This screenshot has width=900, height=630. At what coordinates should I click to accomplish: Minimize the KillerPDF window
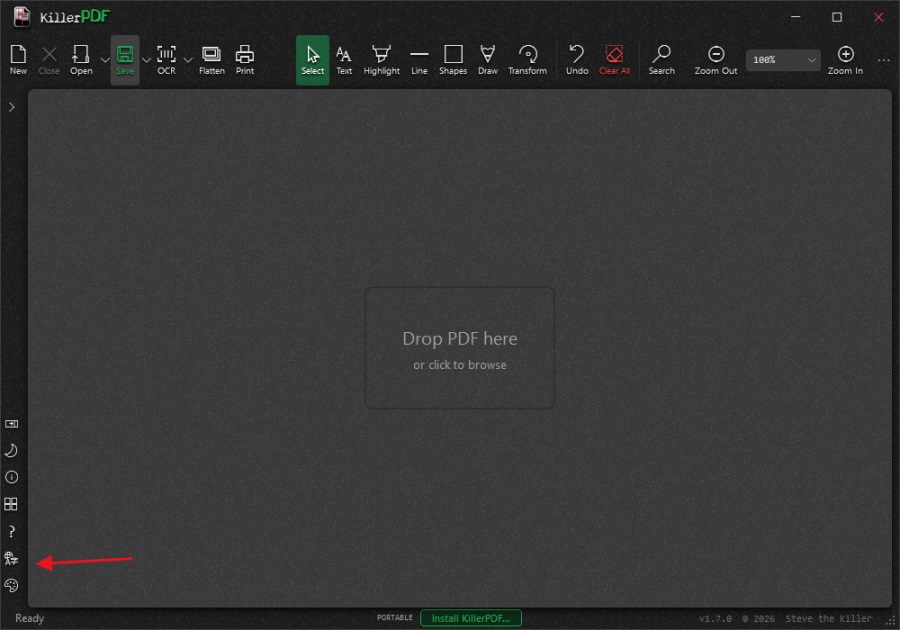point(796,17)
